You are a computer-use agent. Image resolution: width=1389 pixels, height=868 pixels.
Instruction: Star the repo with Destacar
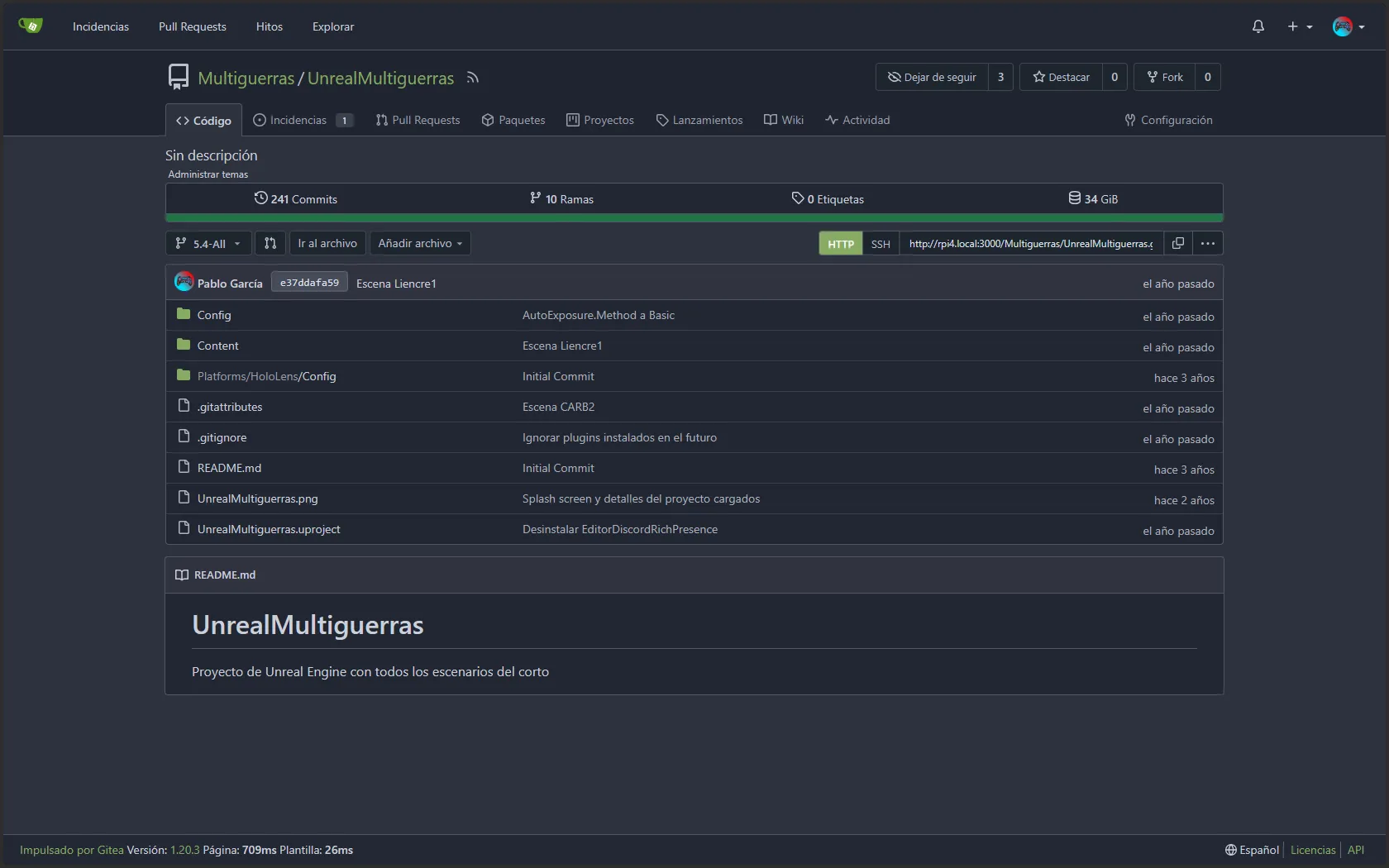1061,77
